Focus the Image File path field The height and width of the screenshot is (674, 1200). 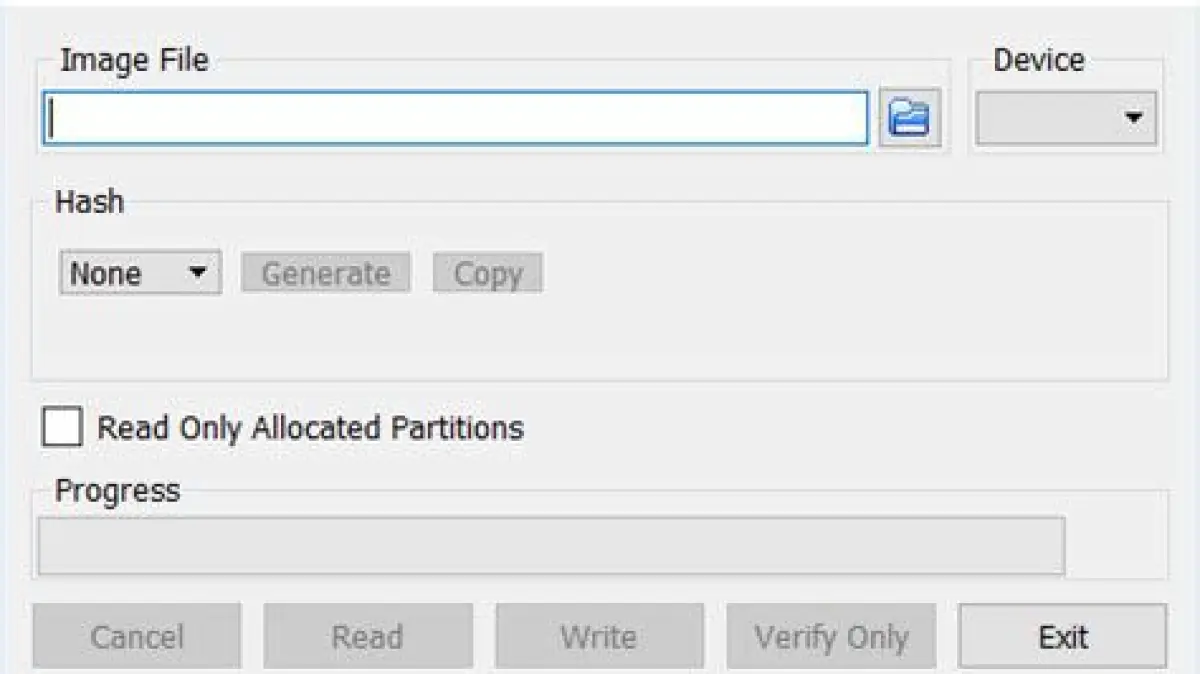pos(456,119)
